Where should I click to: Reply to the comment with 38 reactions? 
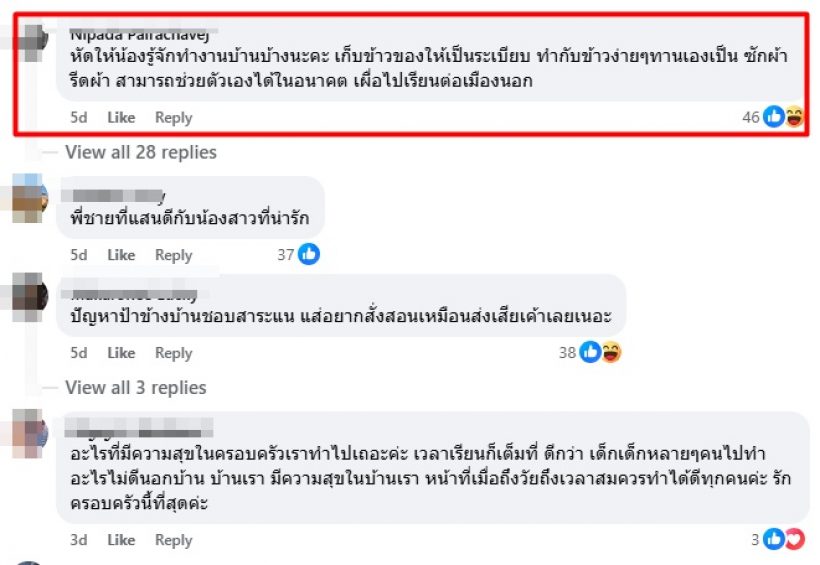point(173,353)
